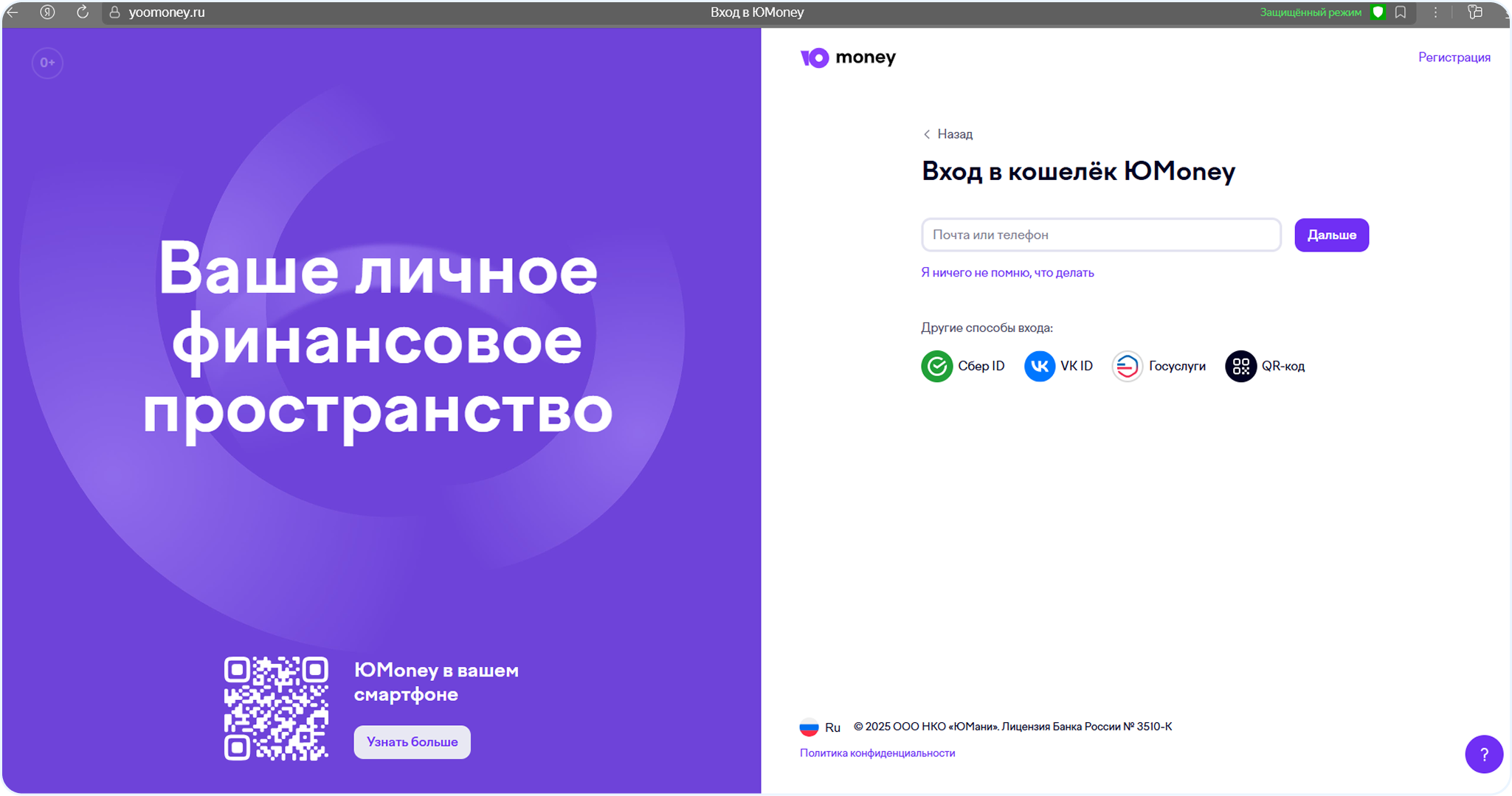Sign in using the VK ID icon
The width and height of the screenshot is (1512, 796).
tap(1039, 366)
